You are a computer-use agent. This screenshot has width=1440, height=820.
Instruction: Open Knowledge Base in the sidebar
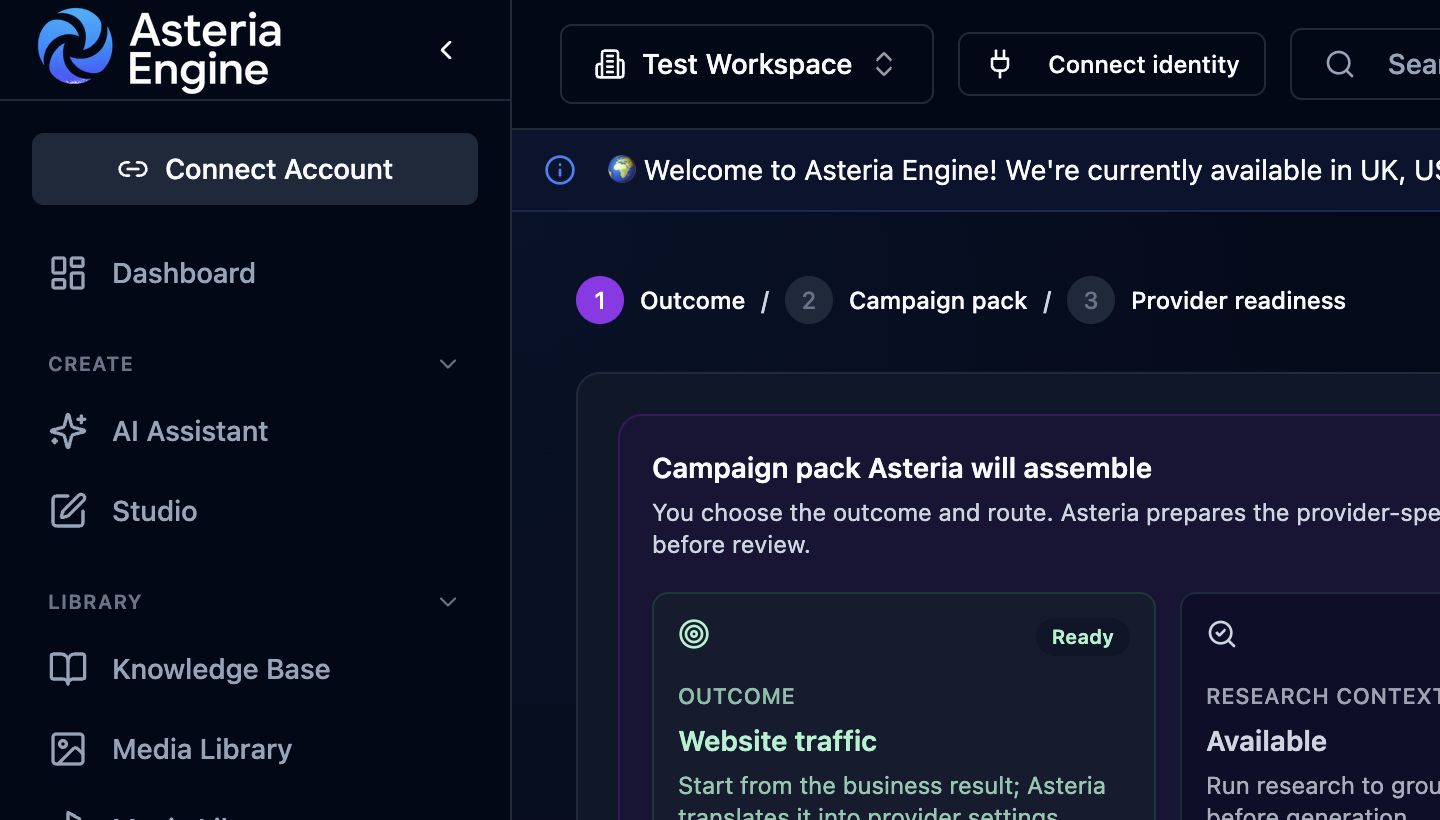pyautogui.click(x=255, y=669)
